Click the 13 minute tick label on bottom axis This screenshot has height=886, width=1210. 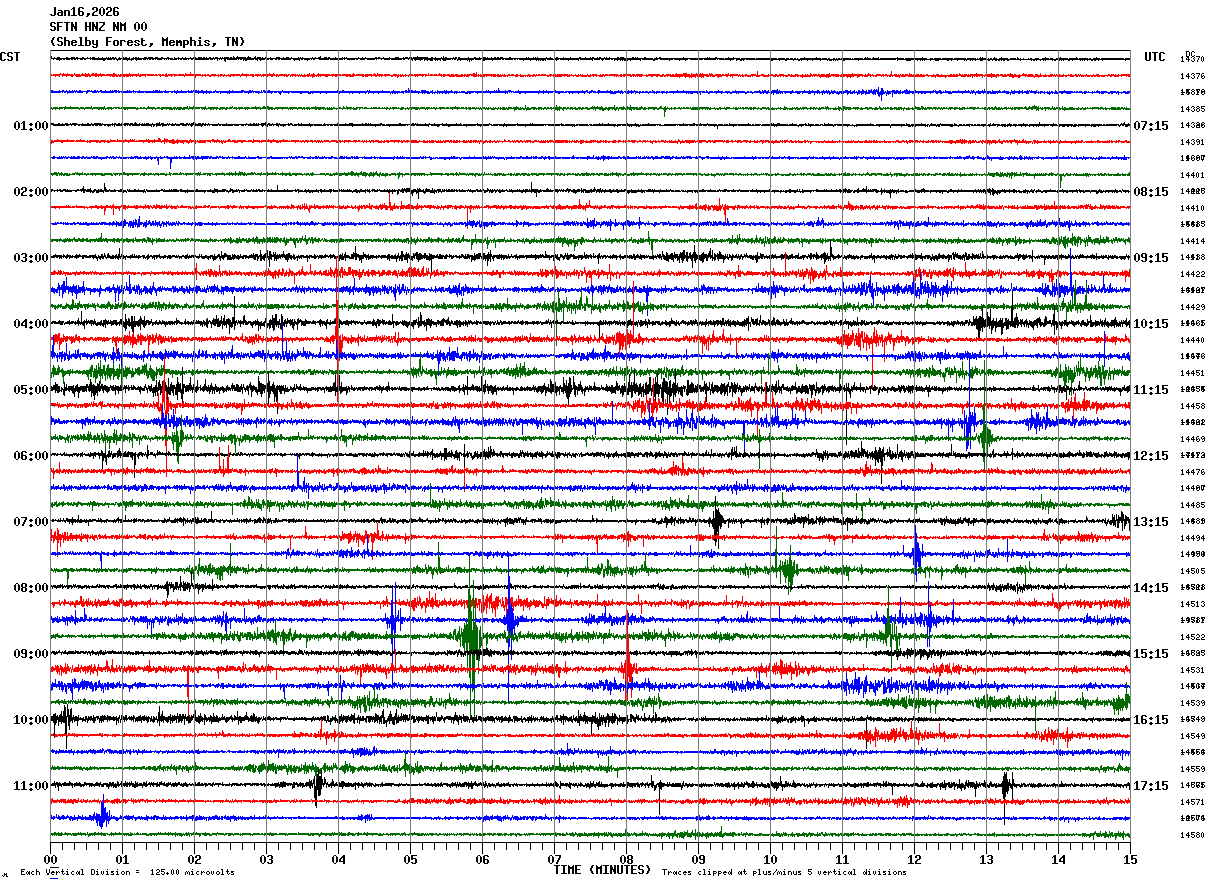986,859
